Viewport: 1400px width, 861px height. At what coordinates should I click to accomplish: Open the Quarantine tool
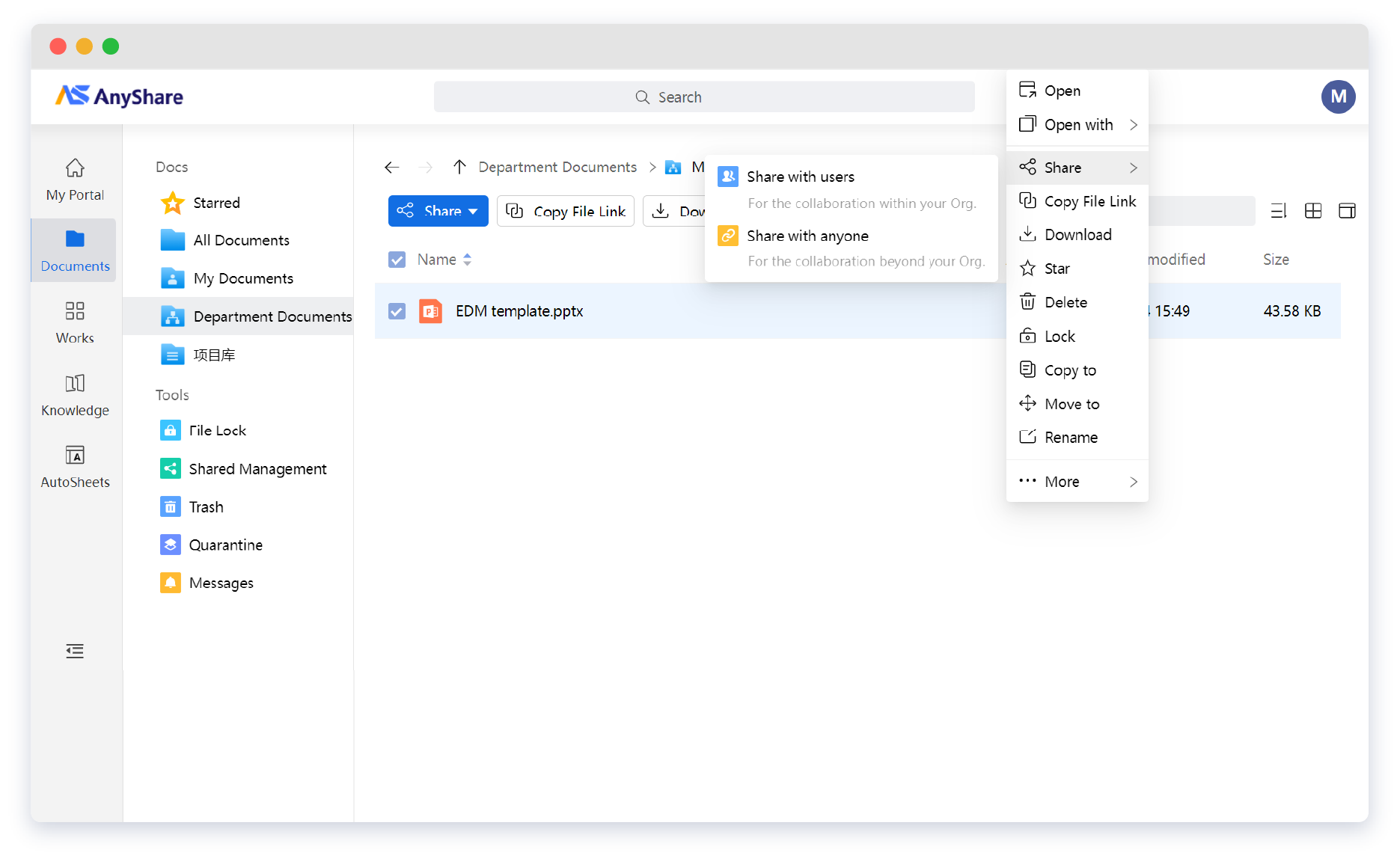[x=226, y=545]
